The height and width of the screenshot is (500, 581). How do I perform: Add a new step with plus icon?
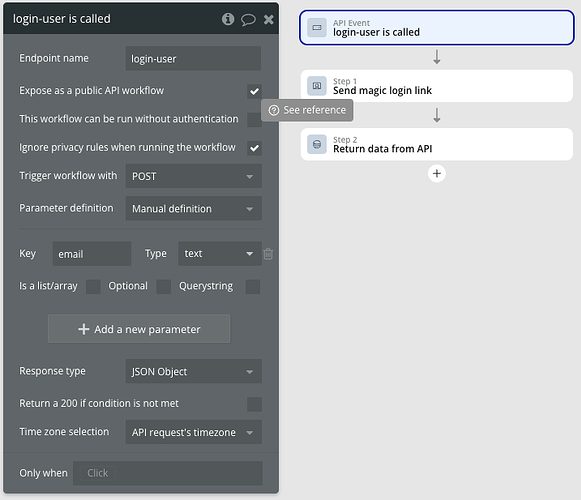pyautogui.click(x=437, y=173)
